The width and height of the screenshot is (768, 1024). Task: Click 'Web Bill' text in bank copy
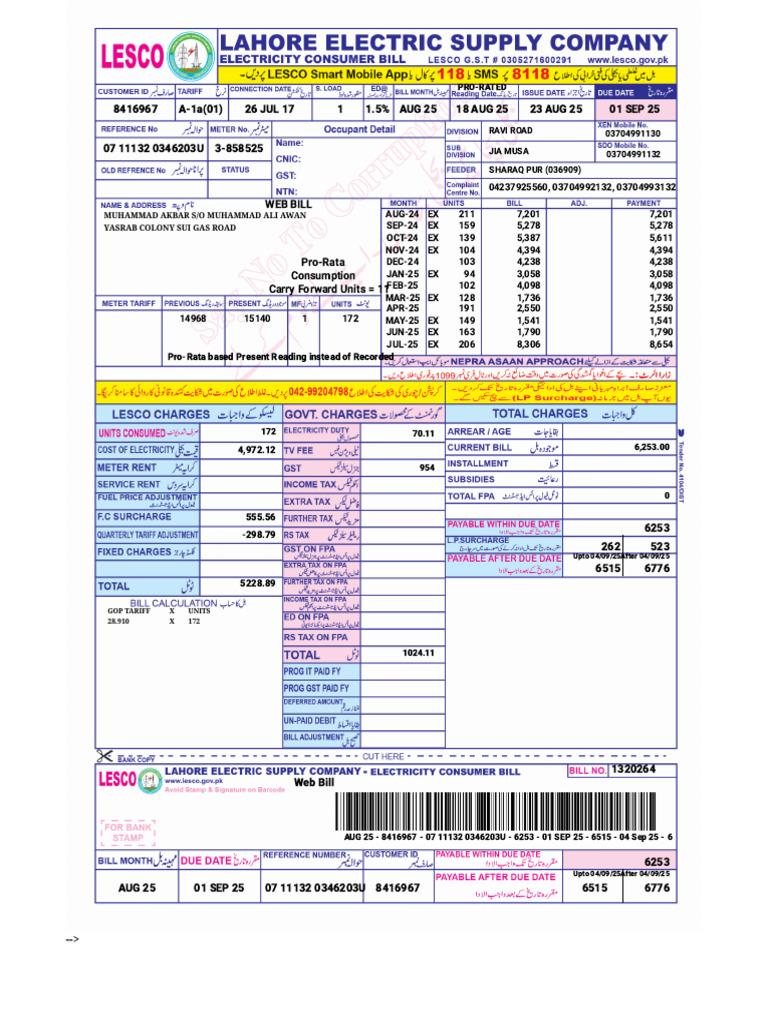(x=314, y=782)
